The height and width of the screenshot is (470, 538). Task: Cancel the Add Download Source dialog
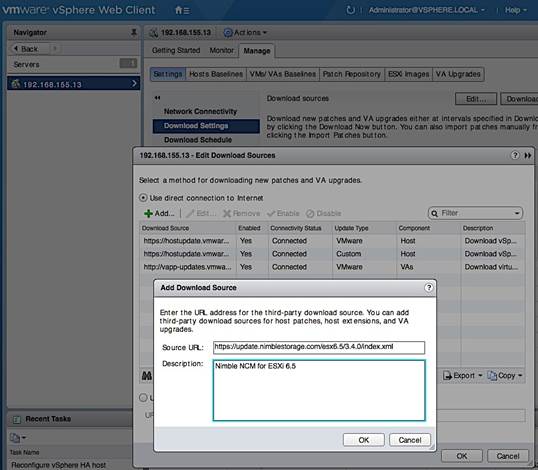pyautogui.click(x=410, y=440)
